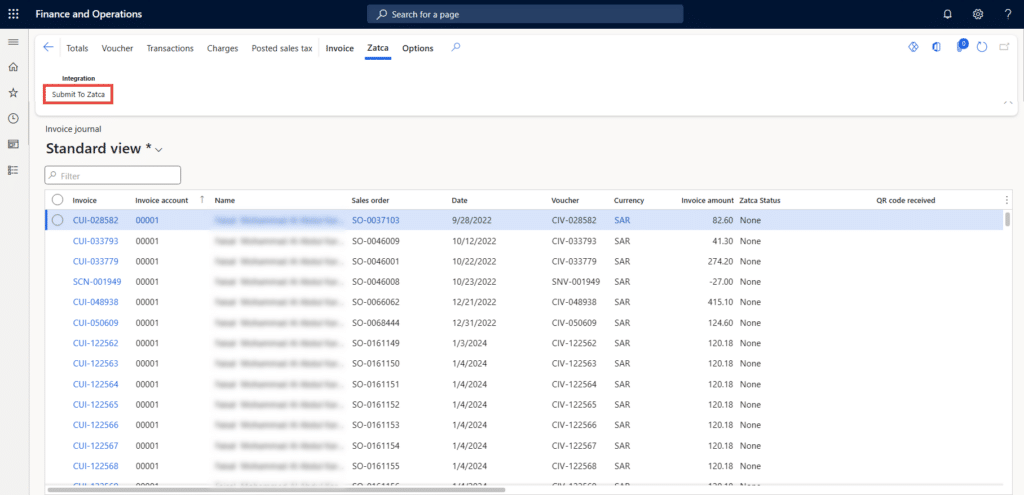Screen dimensions: 1024x495
Task: Select the date 12/31/2022 cell
Action: (x=474, y=323)
